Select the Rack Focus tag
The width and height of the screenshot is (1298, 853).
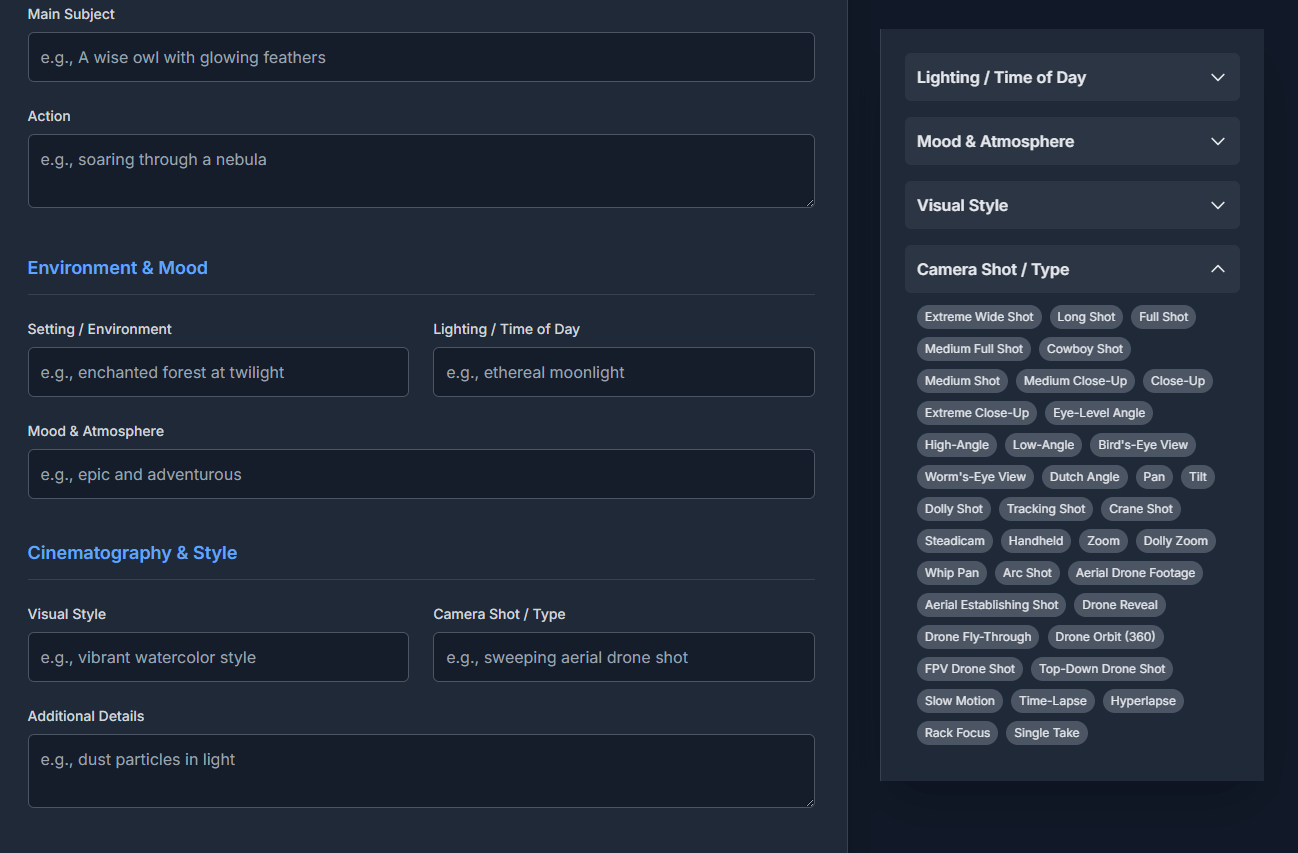click(x=957, y=732)
